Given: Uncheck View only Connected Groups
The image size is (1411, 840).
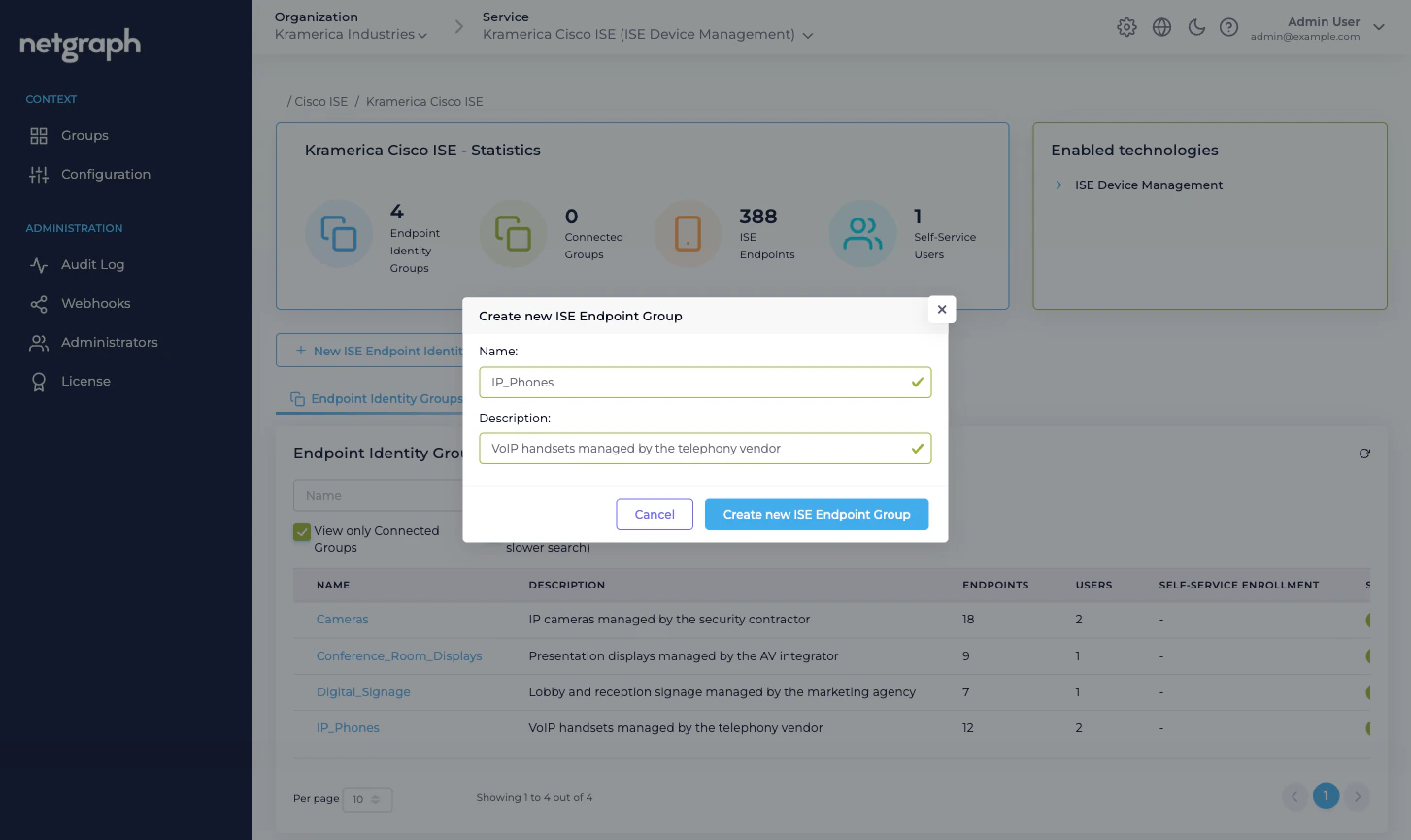Looking at the screenshot, I should (x=302, y=532).
